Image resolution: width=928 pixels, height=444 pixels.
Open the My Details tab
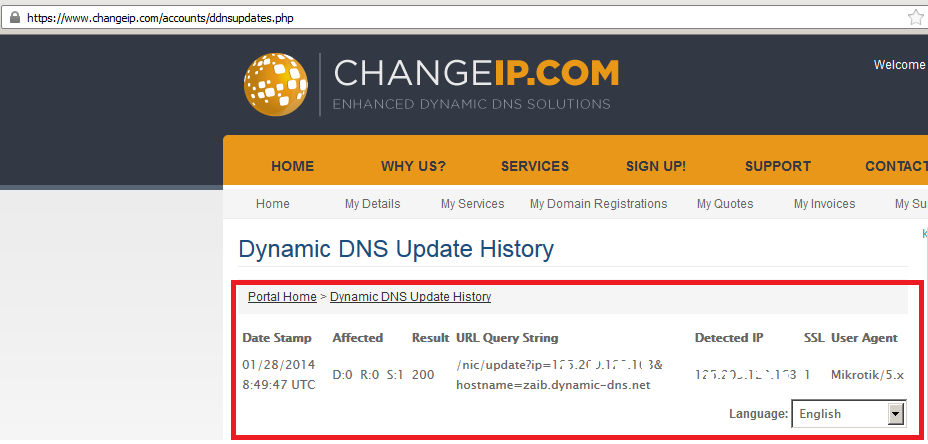coord(372,204)
